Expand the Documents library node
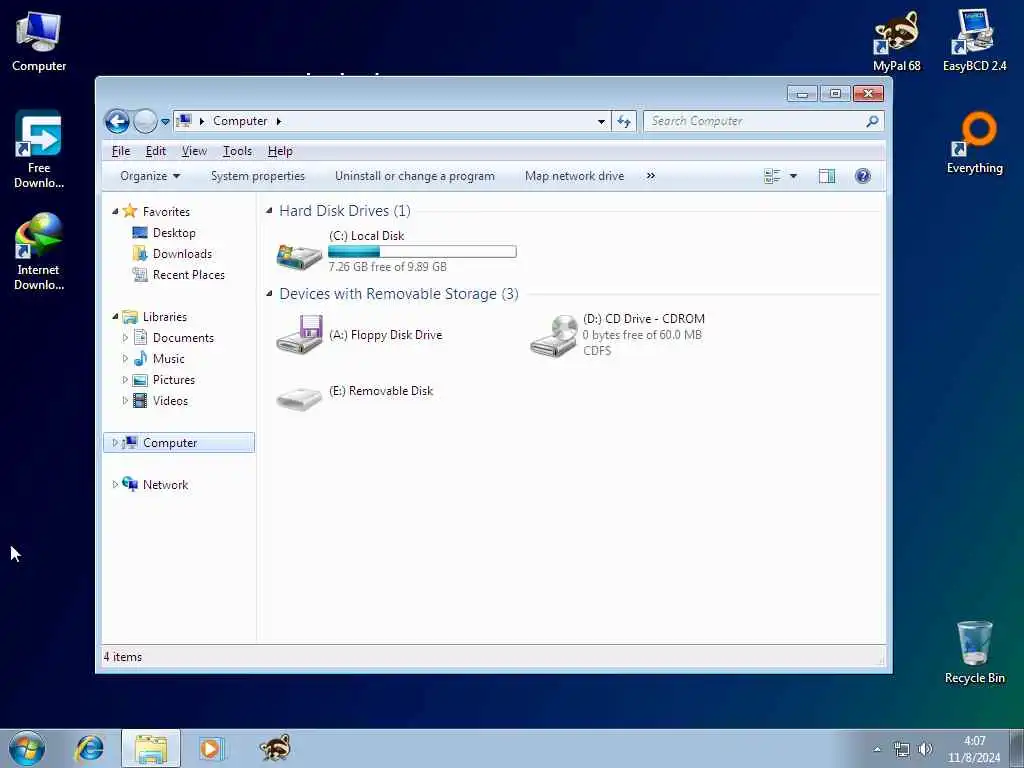Viewport: 1024px width, 768px height. coord(125,338)
